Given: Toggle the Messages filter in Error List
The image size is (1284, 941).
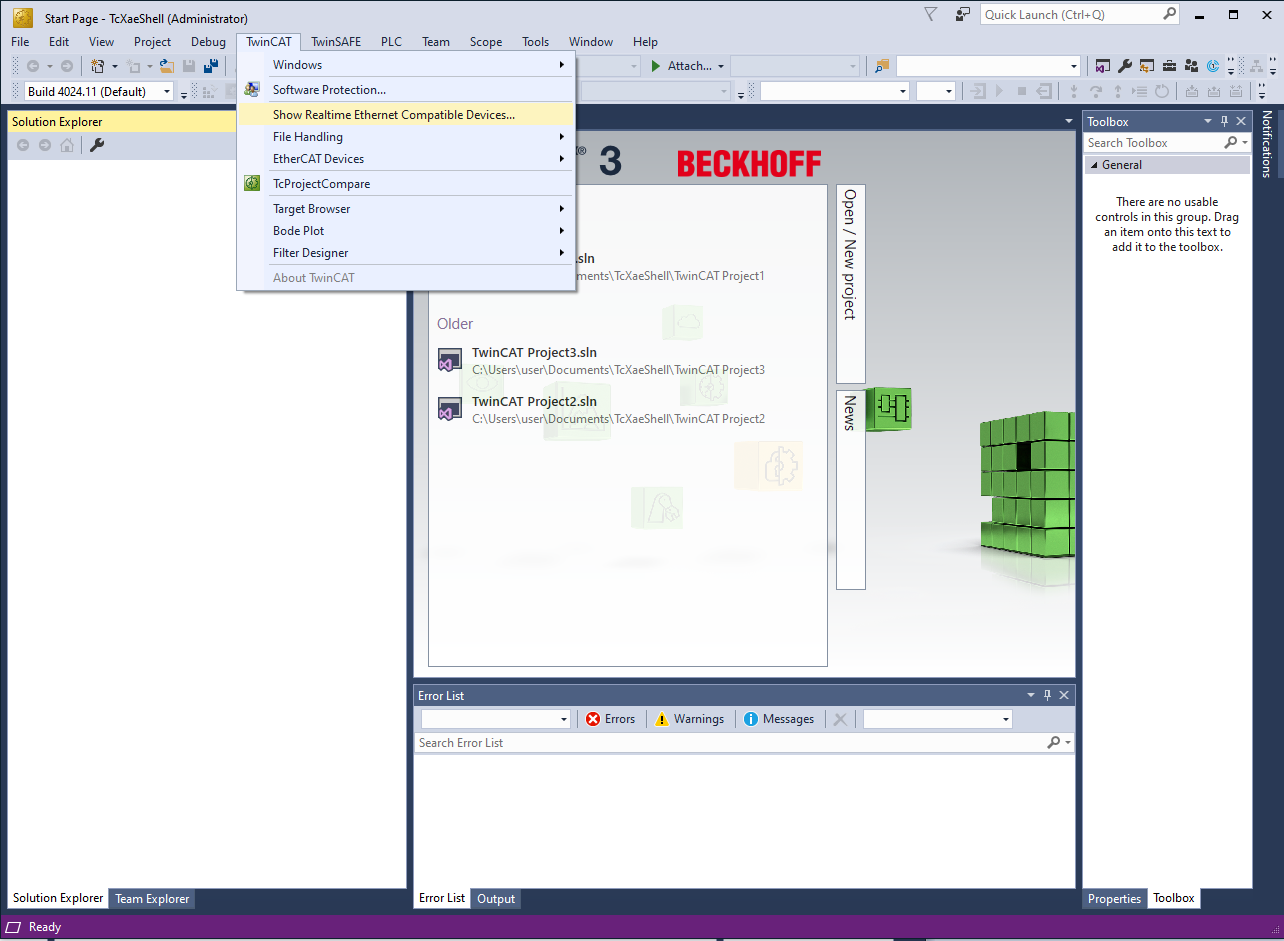Looking at the screenshot, I should [779, 719].
